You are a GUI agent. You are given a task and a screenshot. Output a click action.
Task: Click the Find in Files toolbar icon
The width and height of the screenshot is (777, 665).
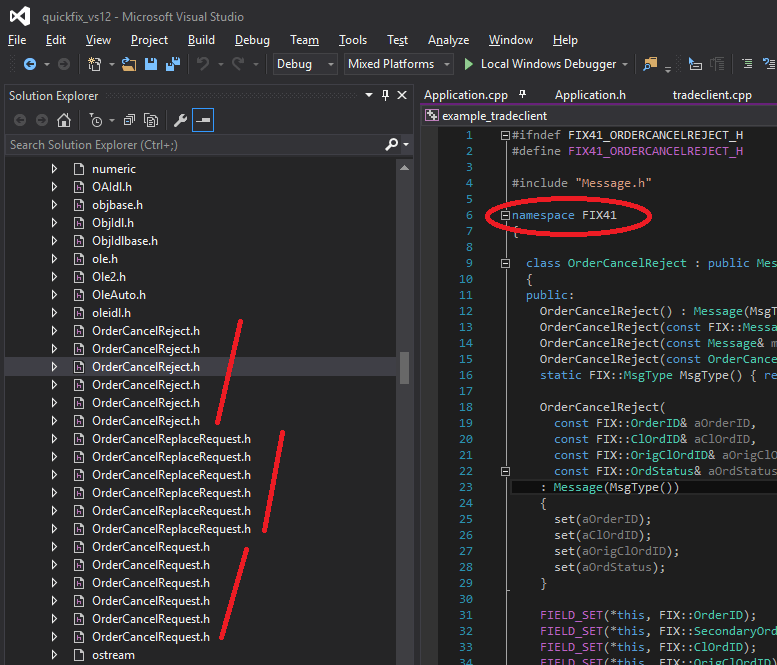(650, 64)
